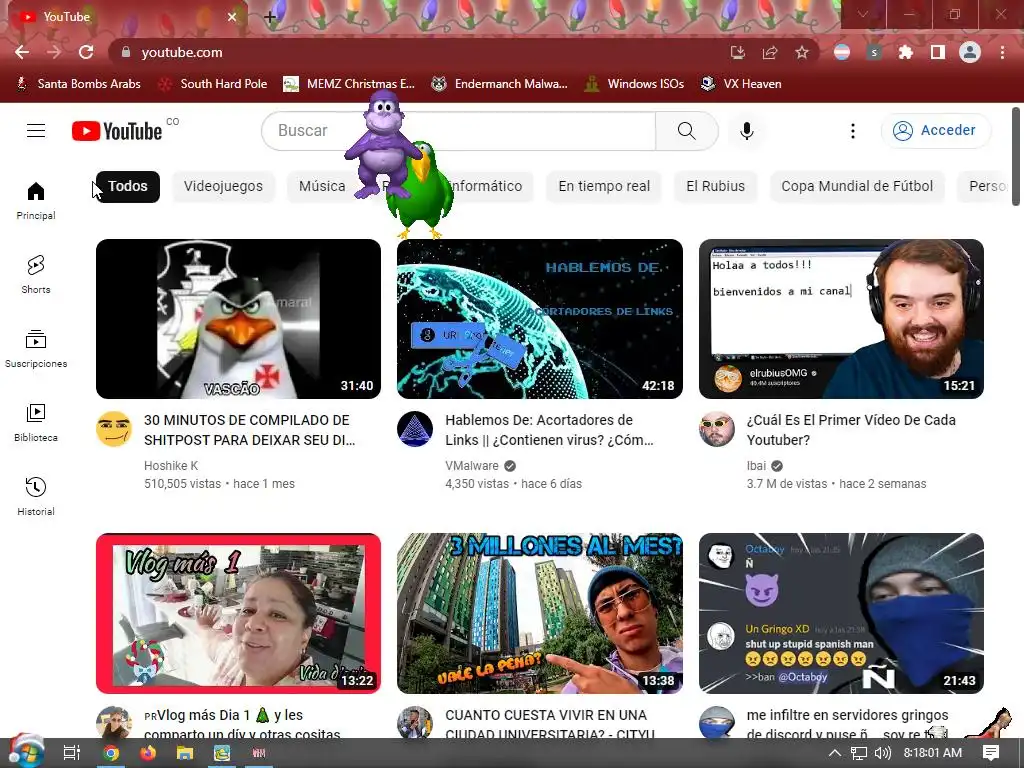Viewport: 1024px width, 768px height.
Task: Open Biblioteca in the sidebar
Action: (36, 423)
